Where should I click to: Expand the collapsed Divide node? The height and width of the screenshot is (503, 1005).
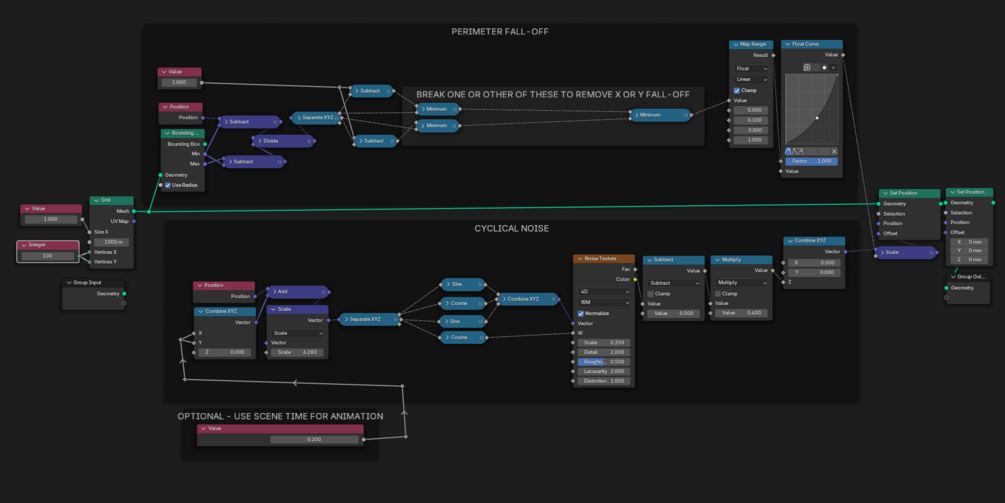(x=260, y=141)
